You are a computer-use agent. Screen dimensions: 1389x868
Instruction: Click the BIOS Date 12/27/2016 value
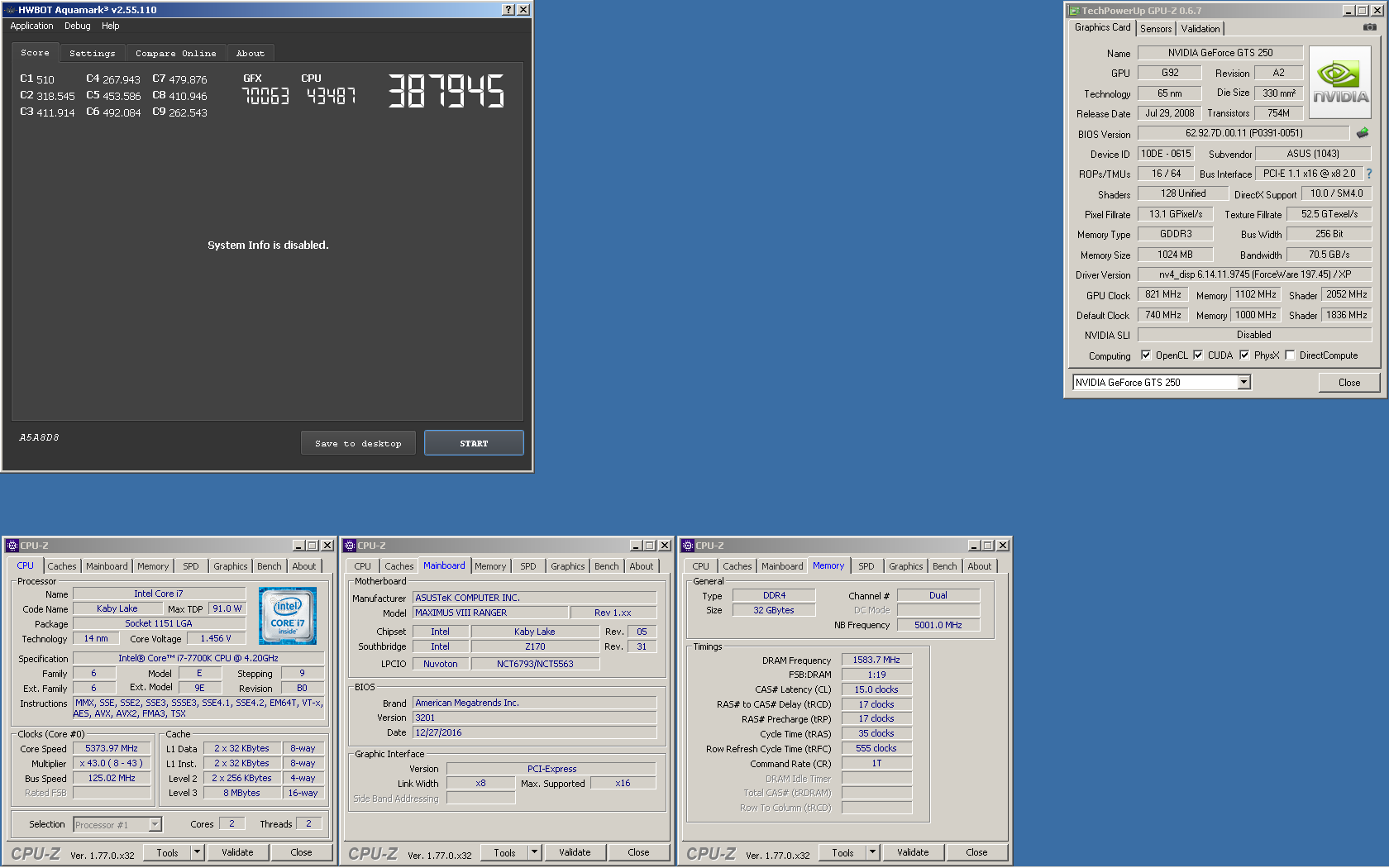tap(535, 732)
